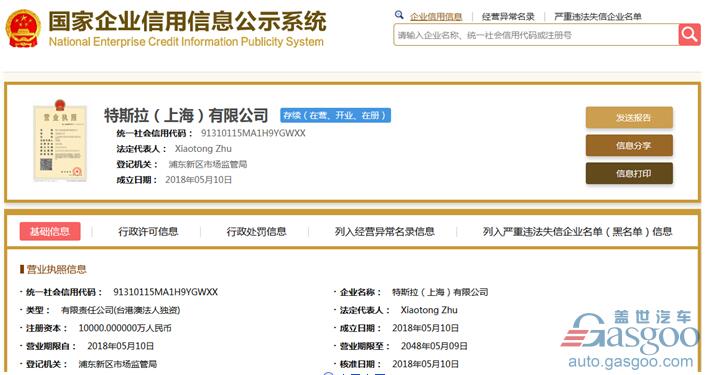705x375 pixels.
Task: Switch to the 基础信息 tab
Action: (x=50, y=231)
